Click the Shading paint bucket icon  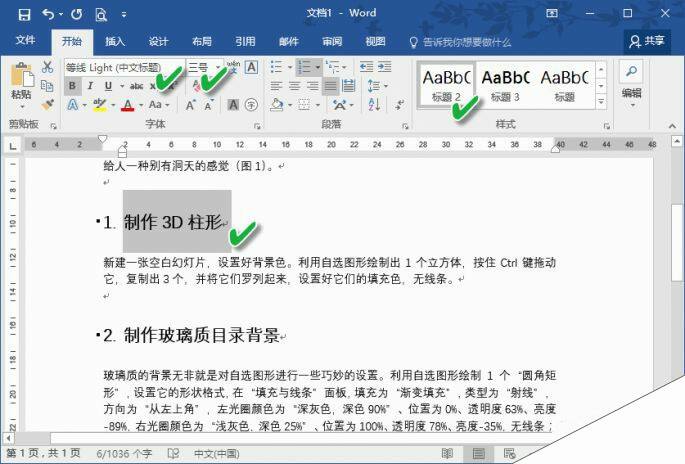277,105
